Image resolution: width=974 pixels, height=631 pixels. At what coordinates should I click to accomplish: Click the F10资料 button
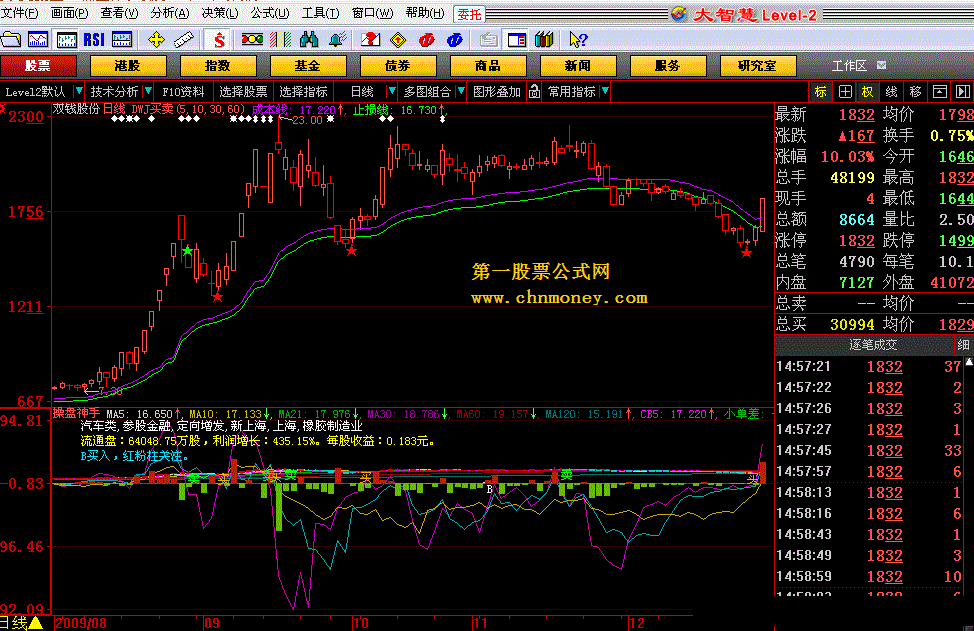pyautogui.click(x=183, y=92)
